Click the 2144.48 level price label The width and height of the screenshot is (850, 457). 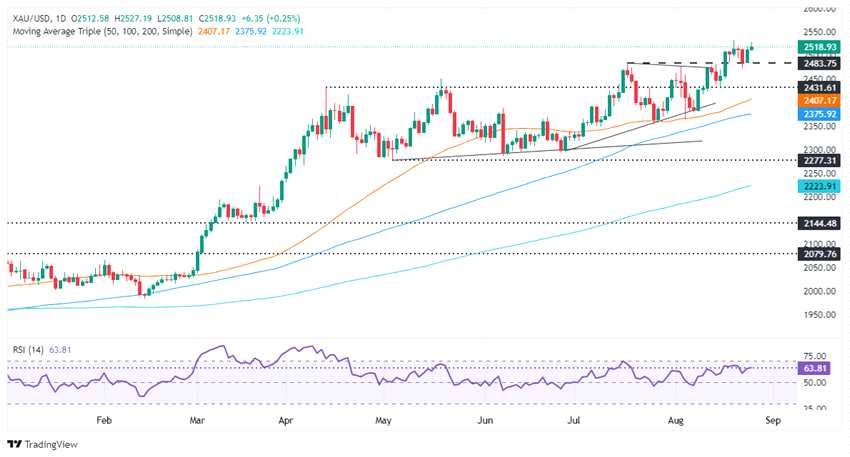[818, 223]
